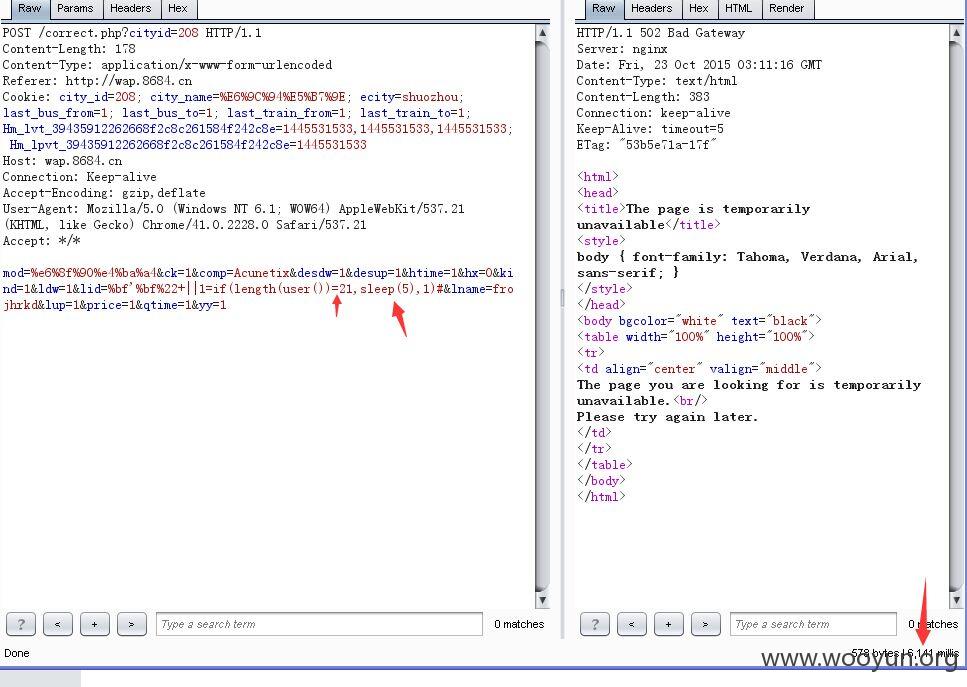Click the request pane scrollbar down arrow

542,600
